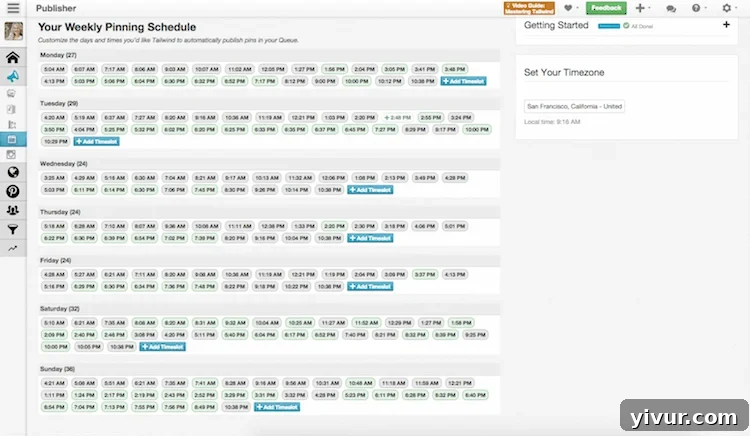Select Monday 11:02 AM timeslot

240,69
